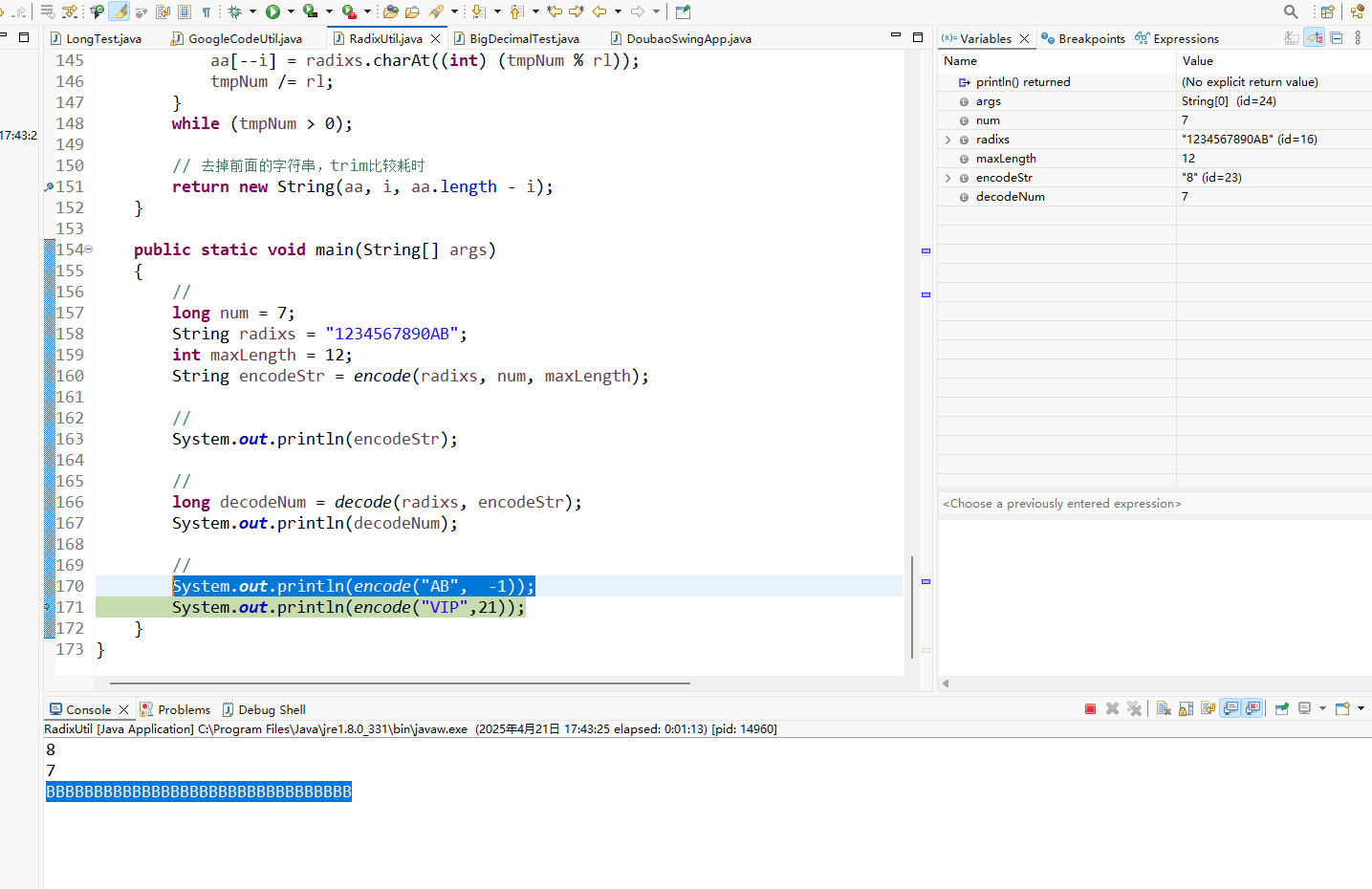Collapse all entries in the Variables view
The width and height of the screenshot is (1372, 889).
pyautogui.click(x=1337, y=37)
